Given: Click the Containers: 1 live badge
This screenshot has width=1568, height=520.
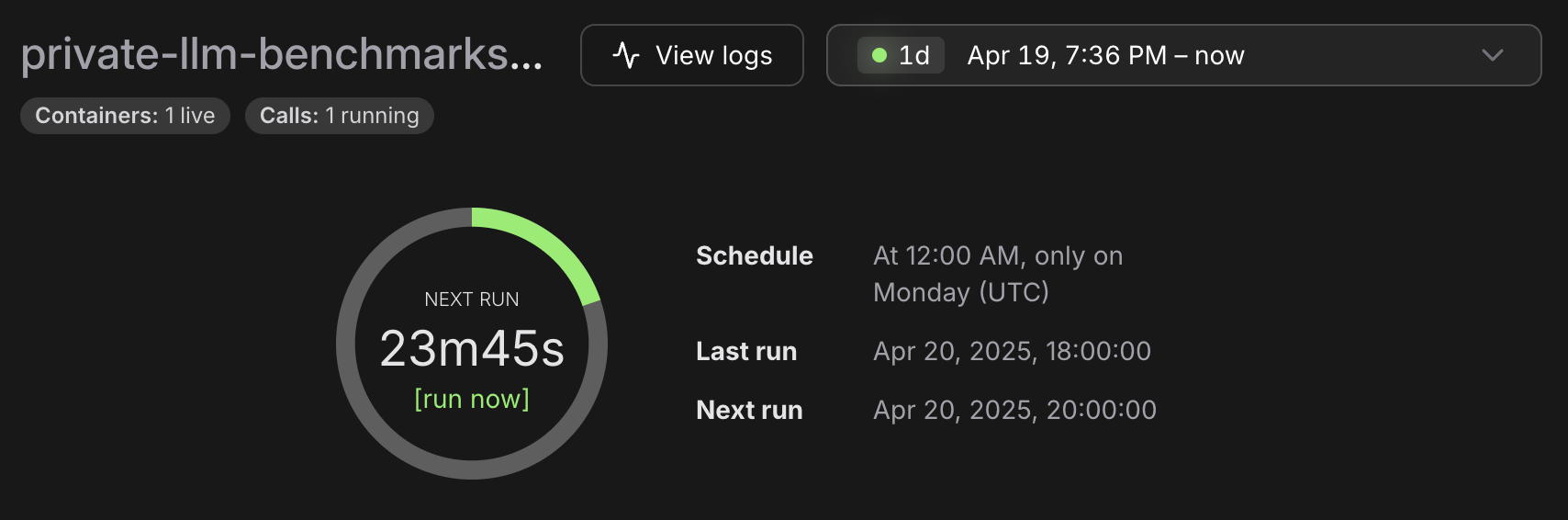Looking at the screenshot, I should coord(125,116).
